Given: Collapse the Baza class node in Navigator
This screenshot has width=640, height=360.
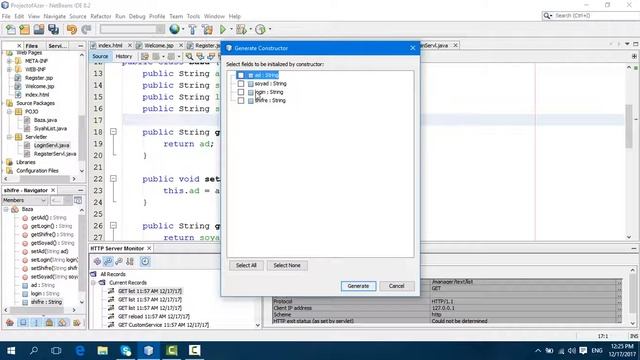Looking at the screenshot, I should [6, 209].
